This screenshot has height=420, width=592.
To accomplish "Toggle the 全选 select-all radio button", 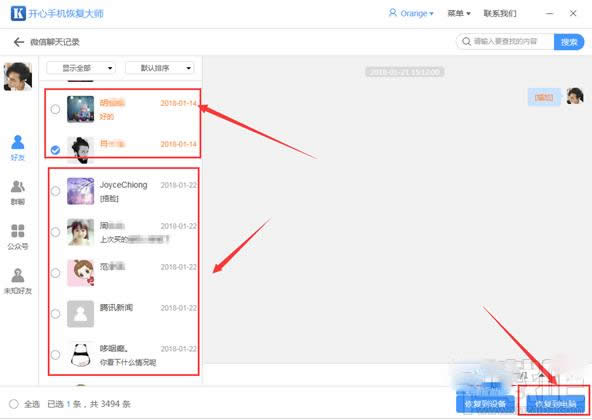I will click(x=14, y=404).
